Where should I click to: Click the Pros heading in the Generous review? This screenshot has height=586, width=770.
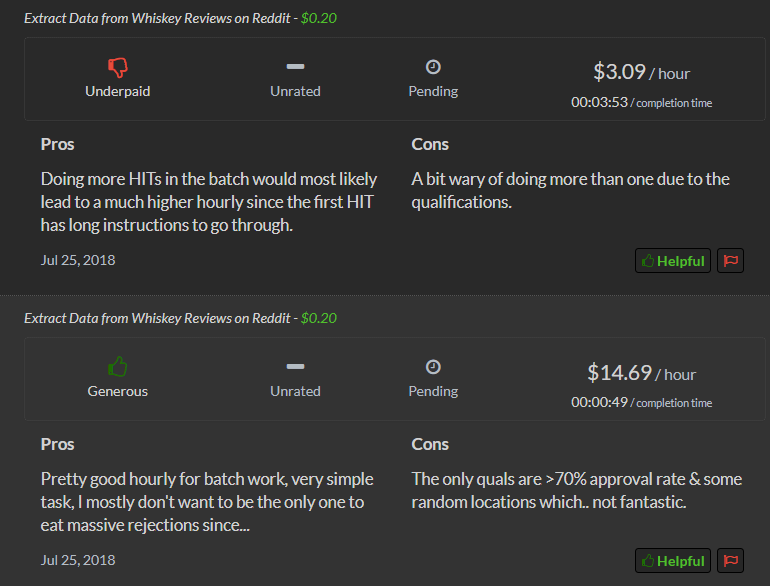pos(57,445)
